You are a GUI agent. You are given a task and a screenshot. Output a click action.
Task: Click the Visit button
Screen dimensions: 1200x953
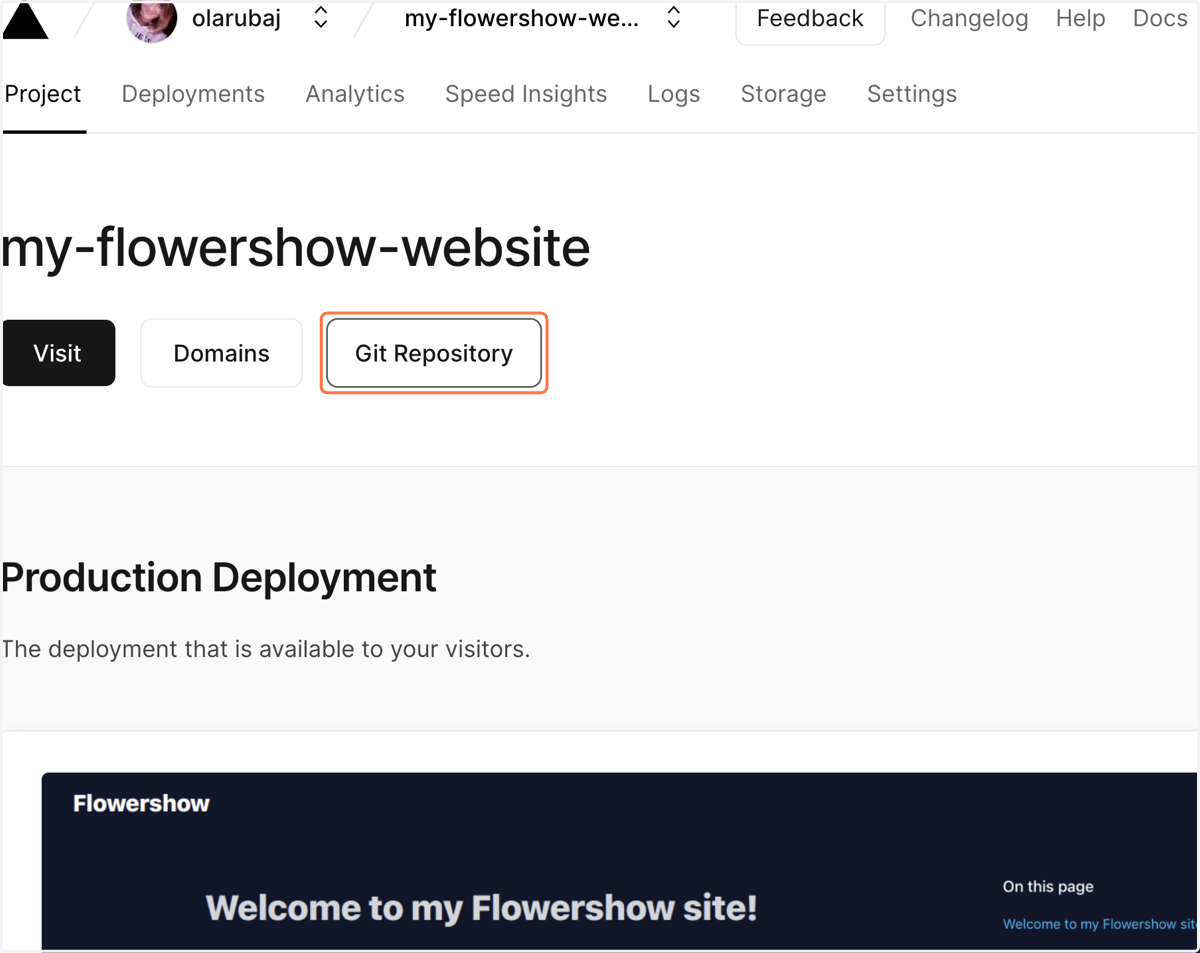(x=58, y=353)
